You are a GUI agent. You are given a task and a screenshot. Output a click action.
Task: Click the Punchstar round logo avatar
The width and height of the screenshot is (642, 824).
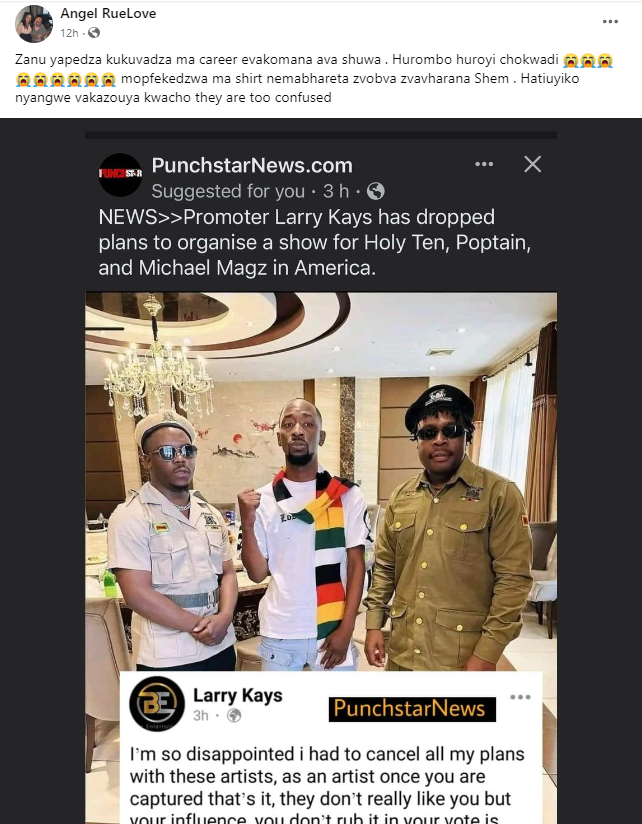click(x=120, y=174)
